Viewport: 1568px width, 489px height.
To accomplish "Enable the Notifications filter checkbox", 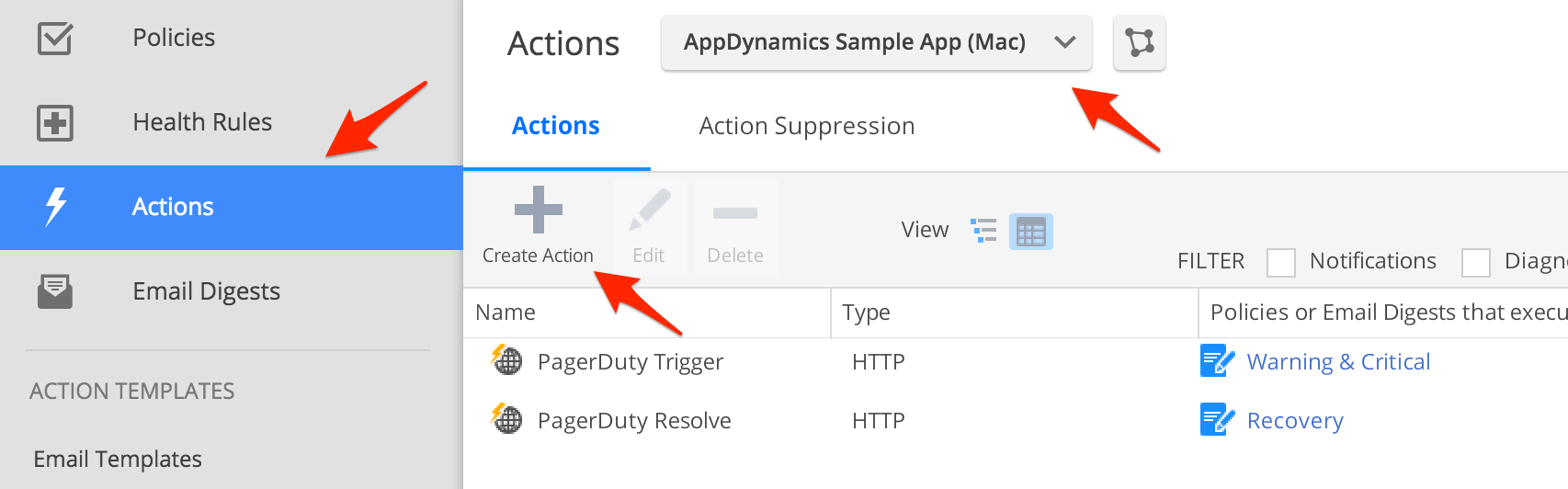I will pyautogui.click(x=1280, y=262).
